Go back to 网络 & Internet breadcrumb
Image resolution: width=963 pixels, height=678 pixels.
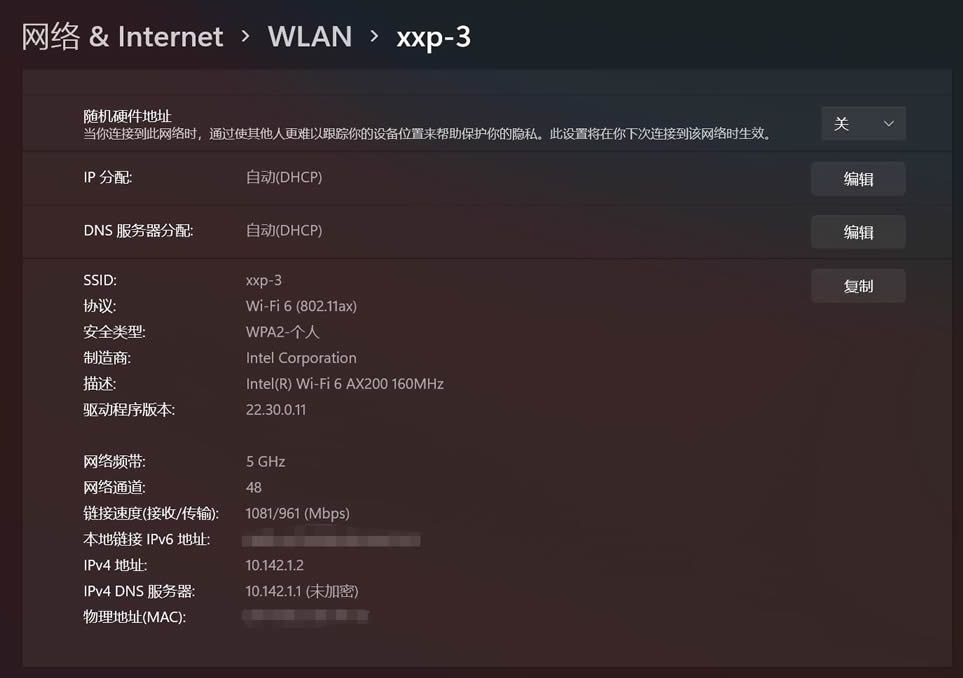point(122,37)
